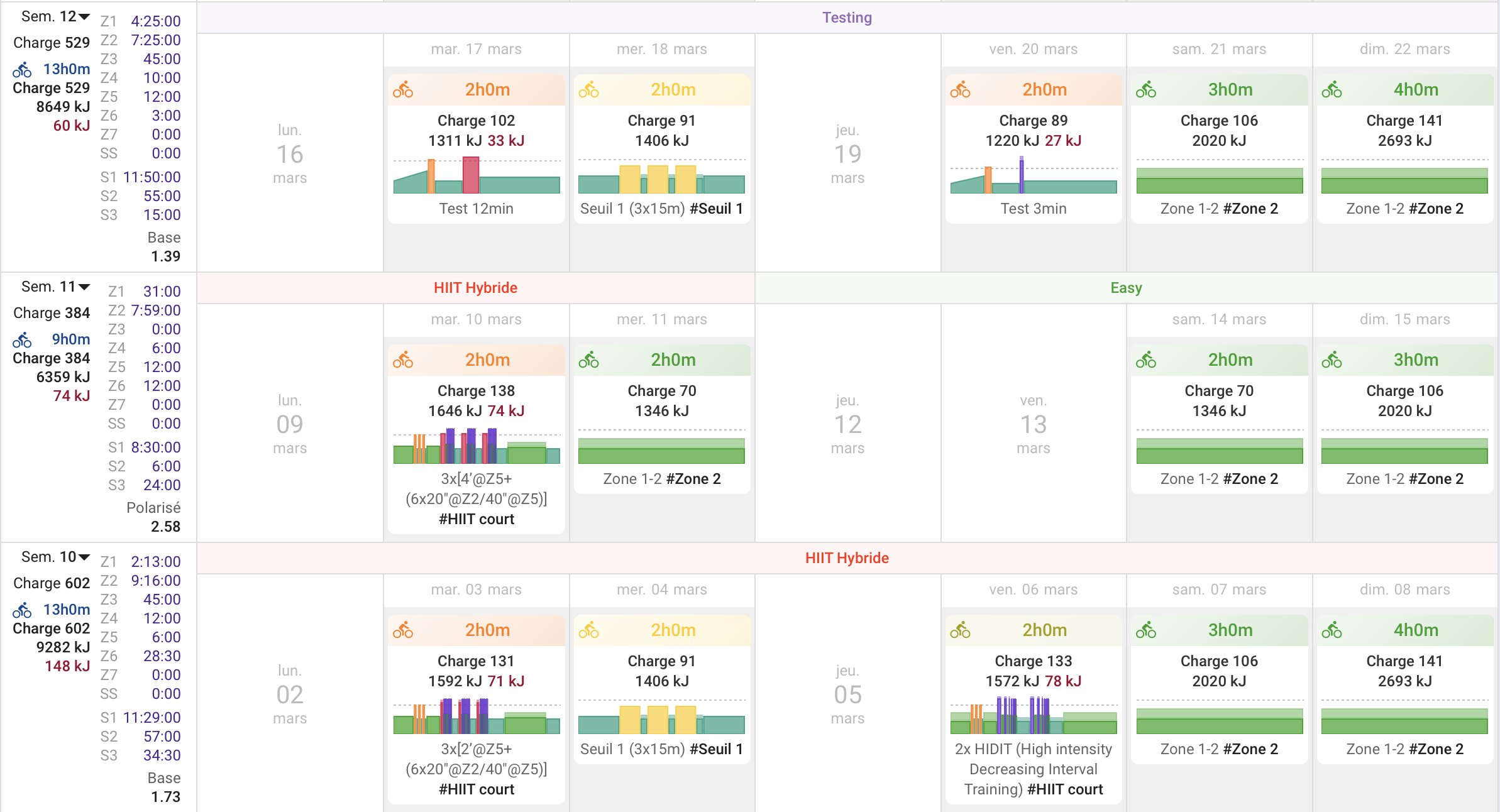Select the Easy phase header
Image resolution: width=1500 pixels, height=812 pixels.
pos(1125,288)
